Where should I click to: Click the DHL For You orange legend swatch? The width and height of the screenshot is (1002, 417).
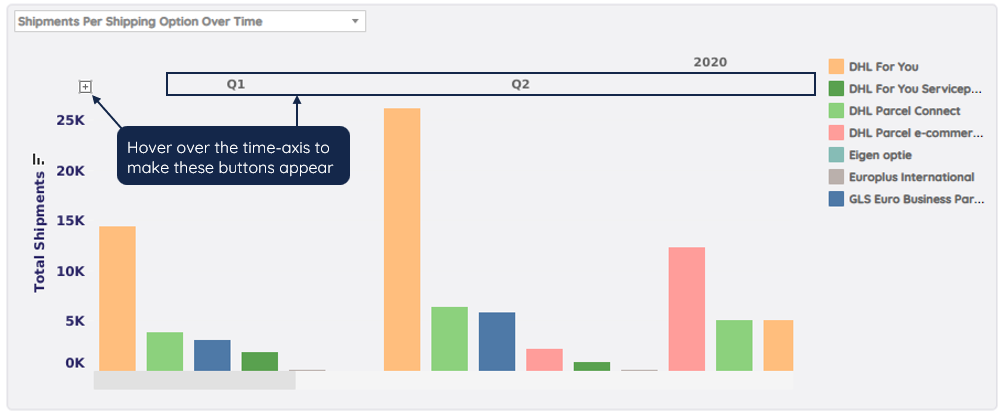pos(836,66)
